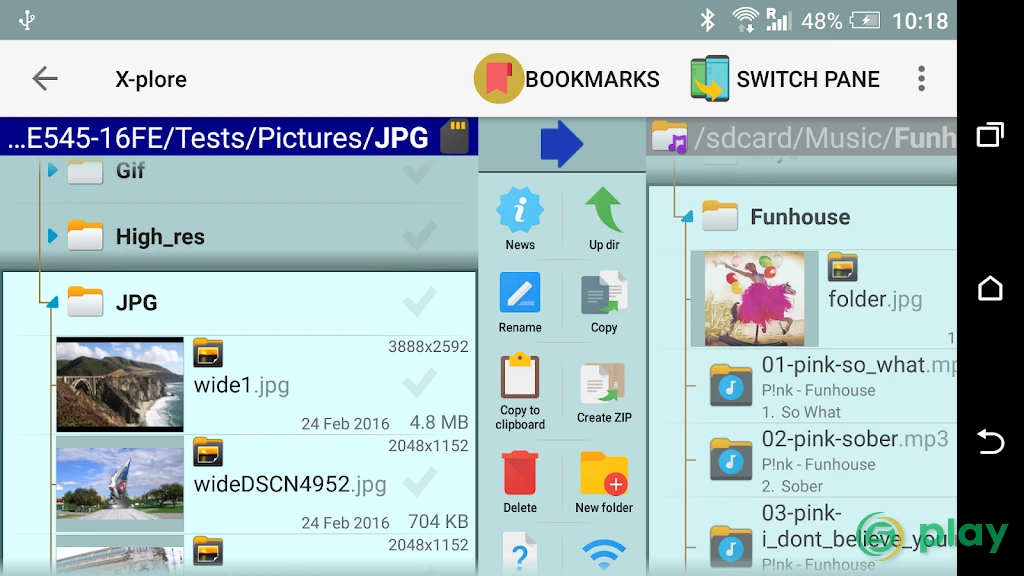Open the three-dot overflow menu
Screen dimensions: 1024x576
[921, 78]
